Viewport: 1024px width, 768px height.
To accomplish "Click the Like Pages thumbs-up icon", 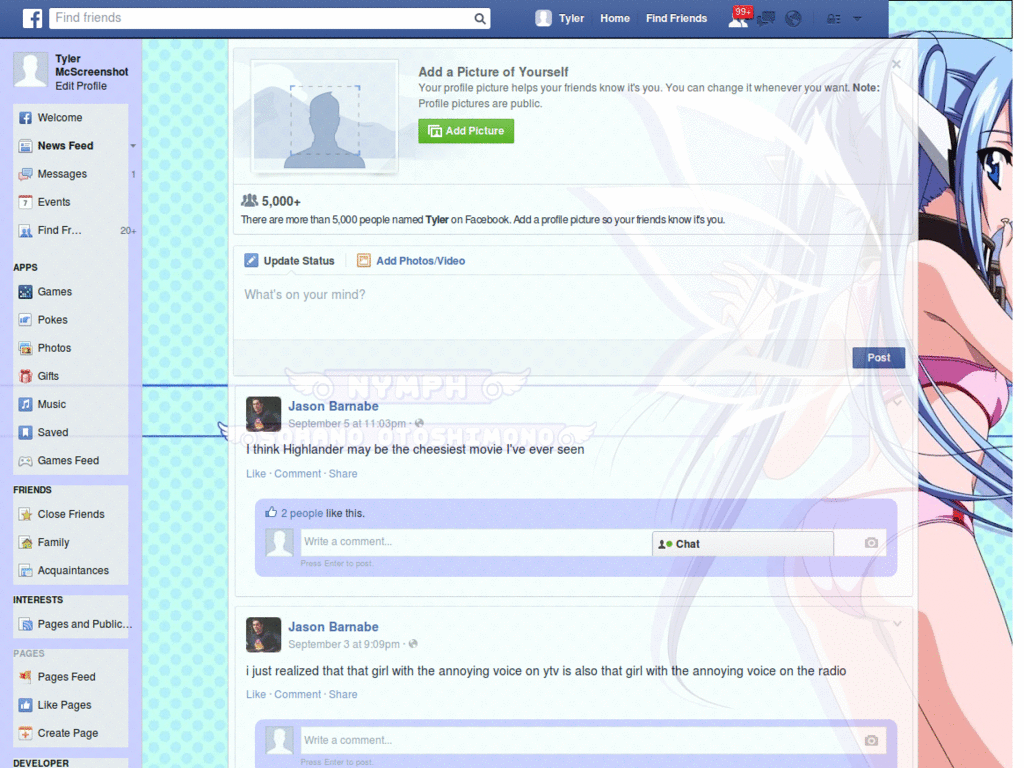I will [25, 705].
